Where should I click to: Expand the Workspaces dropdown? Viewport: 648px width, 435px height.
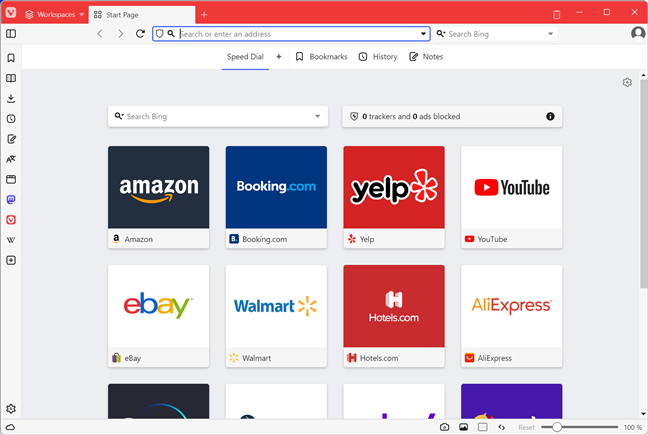[x=55, y=14]
